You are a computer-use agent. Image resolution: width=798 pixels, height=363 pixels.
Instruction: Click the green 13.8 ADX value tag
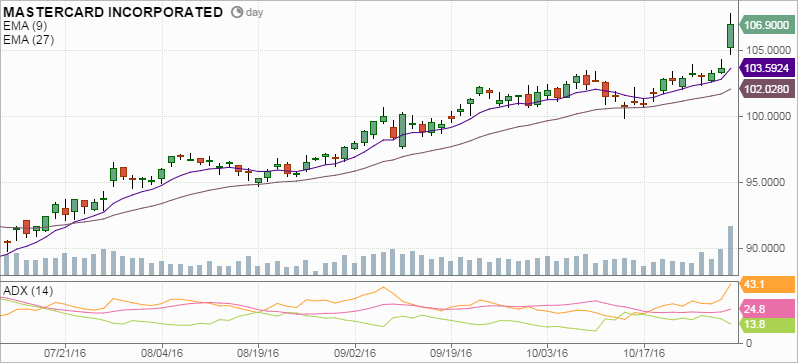[x=766, y=325]
